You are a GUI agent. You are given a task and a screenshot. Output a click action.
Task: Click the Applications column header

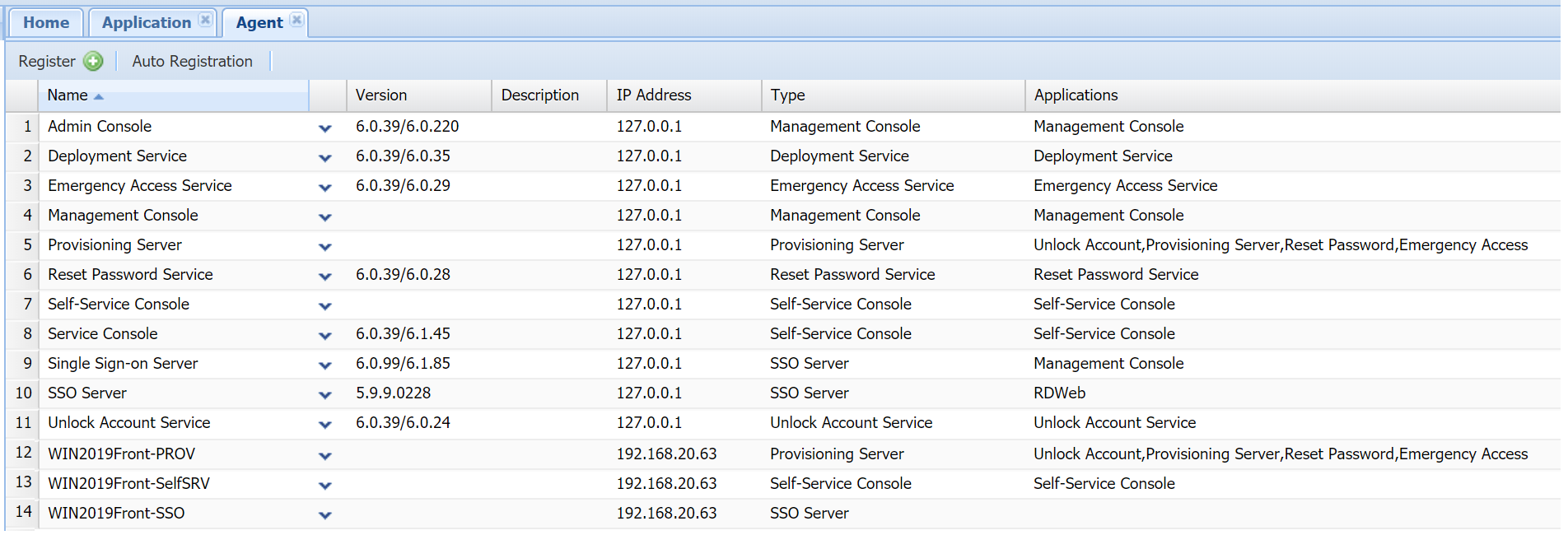(1076, 95)
